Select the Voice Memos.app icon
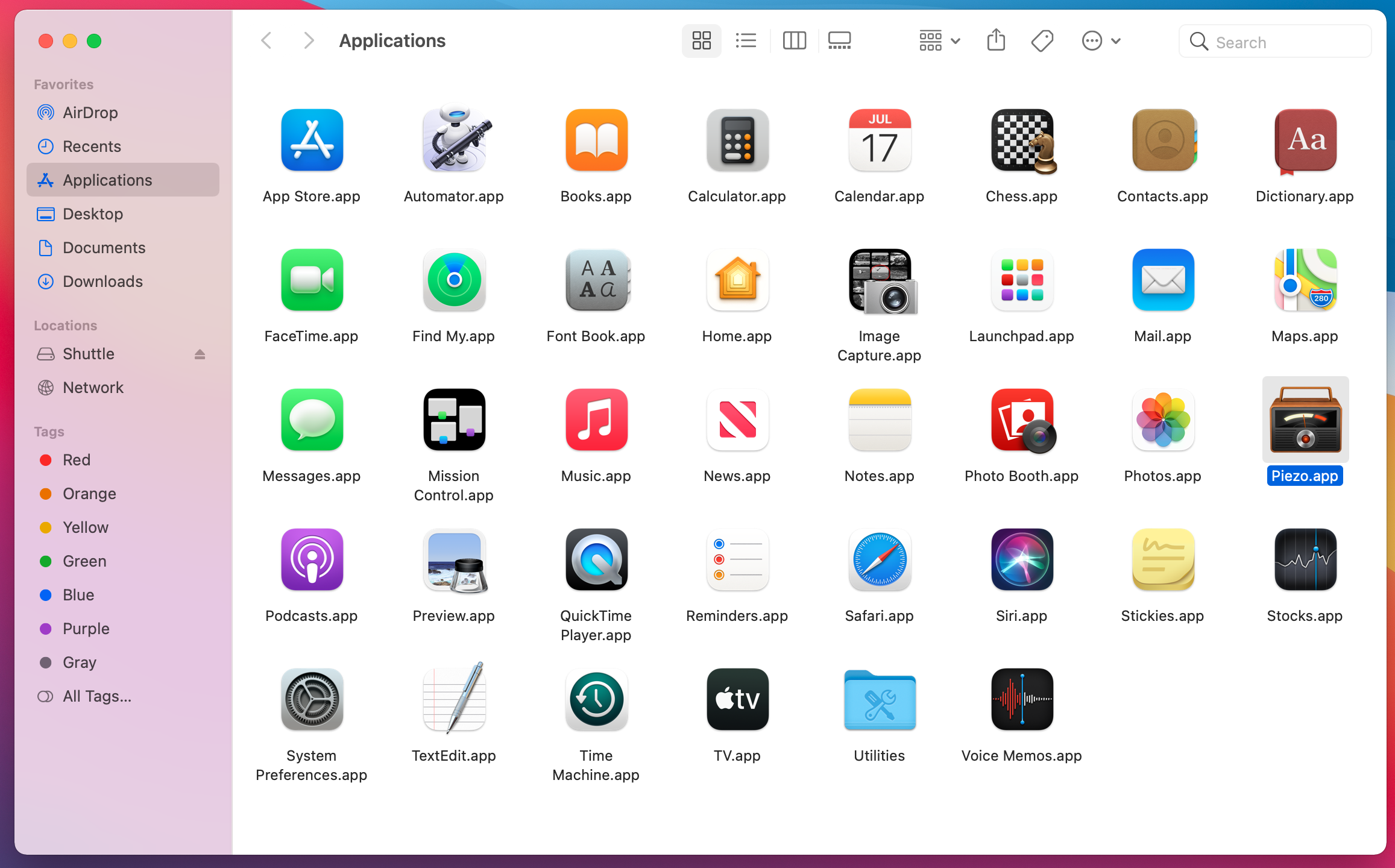Image resolution: width=1395 pixels, height=868 pixels. (1022, 699)
